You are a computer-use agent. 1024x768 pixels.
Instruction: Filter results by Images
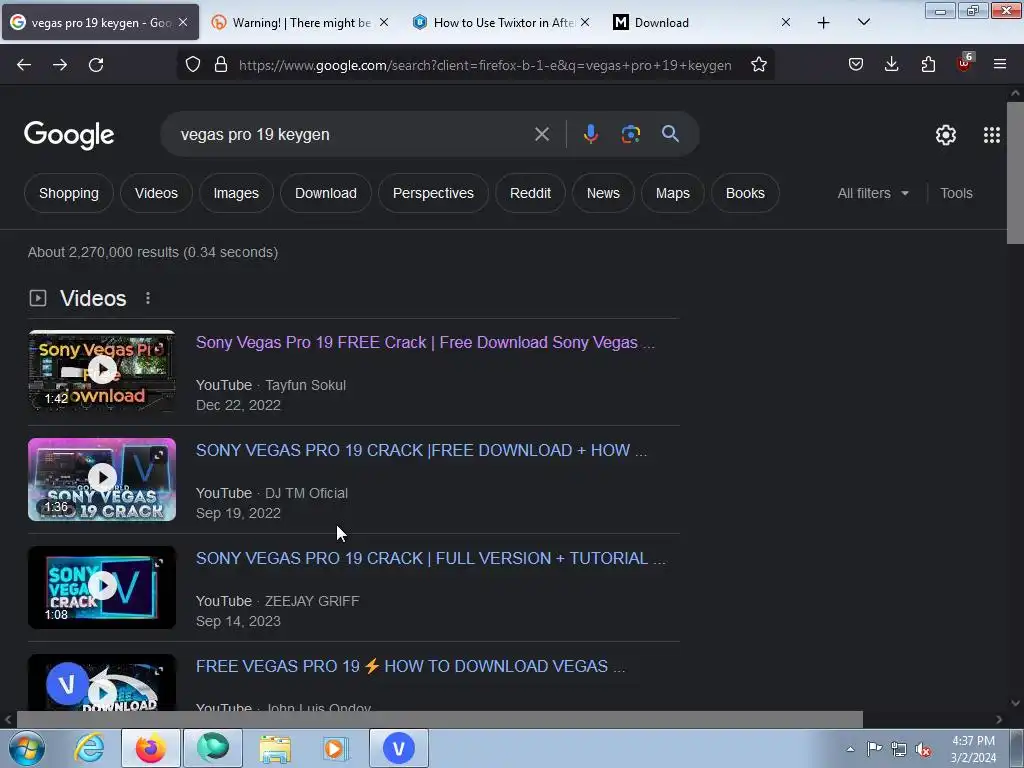pyautogui.click(x=236, y=193)
